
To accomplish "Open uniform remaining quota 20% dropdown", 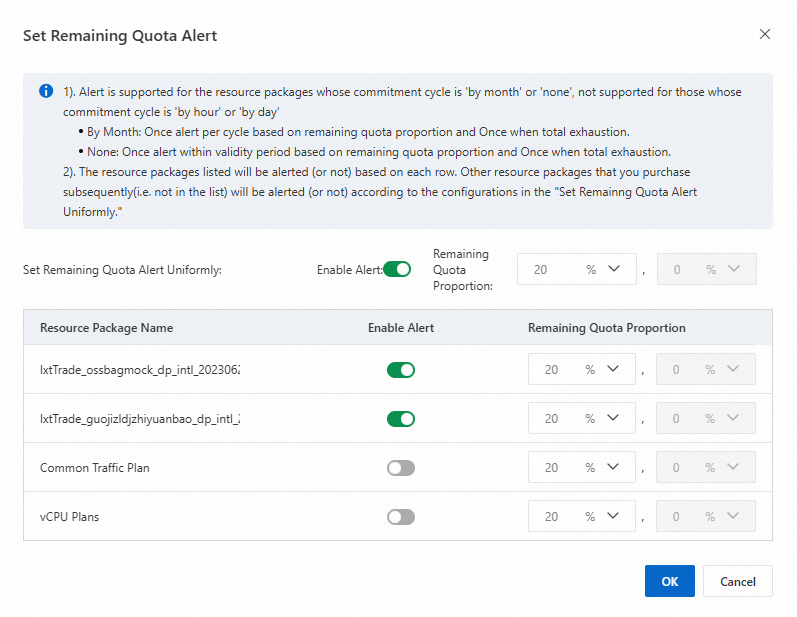I will click(x=613, y=269).
